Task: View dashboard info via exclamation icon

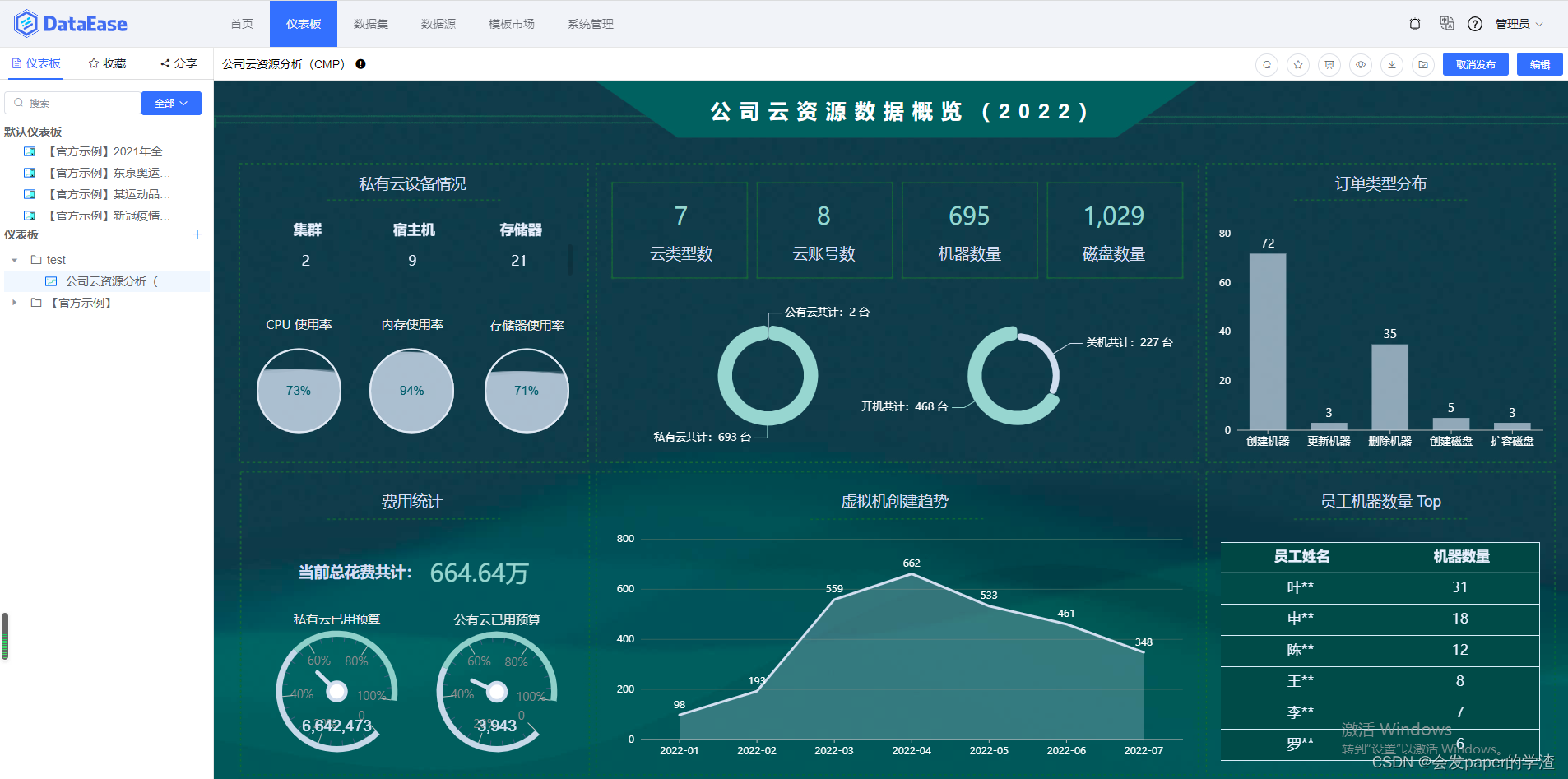Action: click(x=360, y=63)
